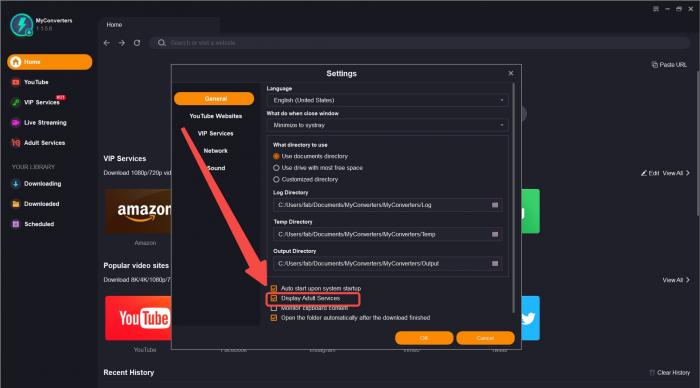Go forward with the right arrow icon
Viewport: 700px width, 388px height.
122,43
